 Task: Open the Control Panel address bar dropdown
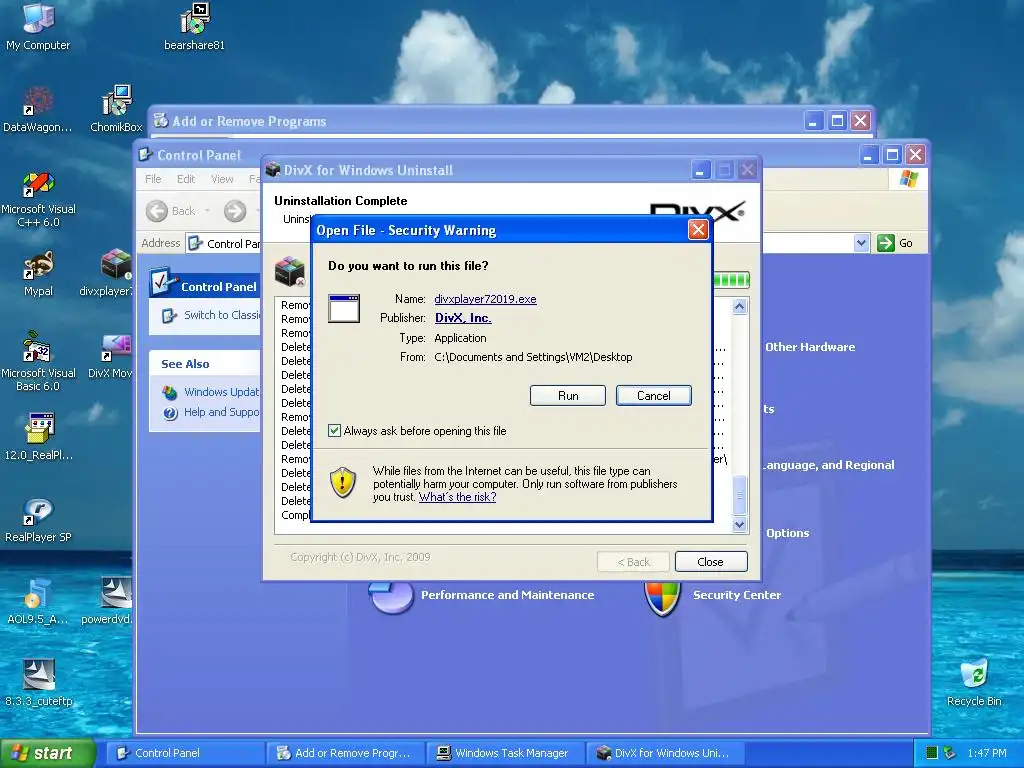pos(861,243)
